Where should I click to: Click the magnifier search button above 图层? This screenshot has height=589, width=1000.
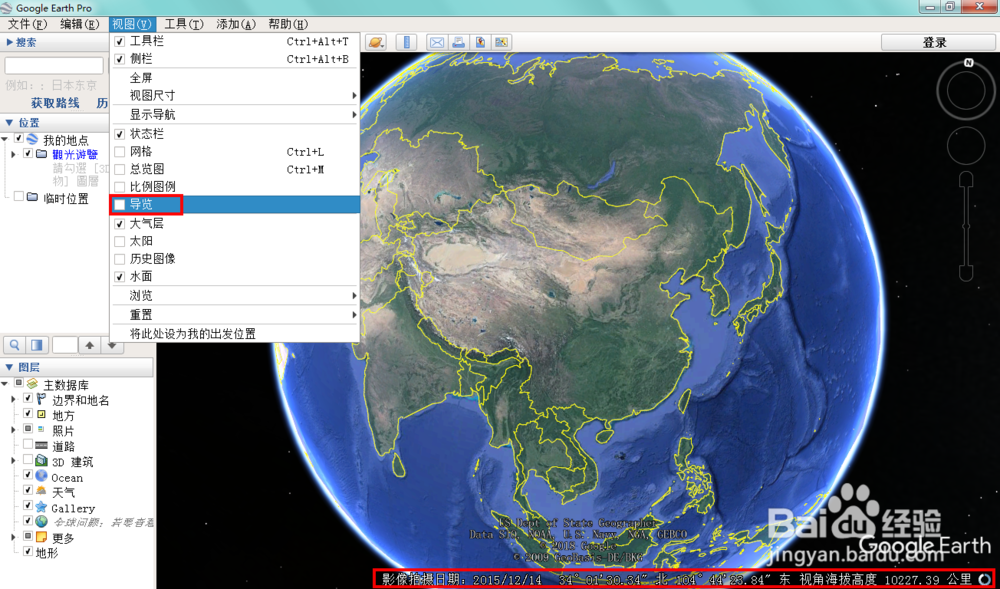pyautogui.click(x=14, y=345)
